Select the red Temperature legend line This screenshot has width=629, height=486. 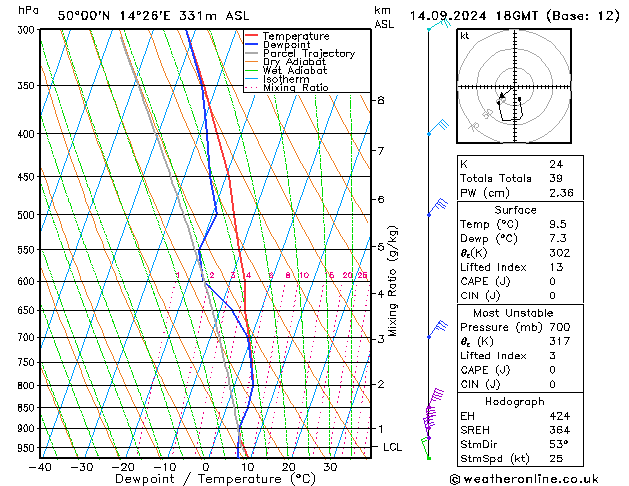(x=252, y=36)
